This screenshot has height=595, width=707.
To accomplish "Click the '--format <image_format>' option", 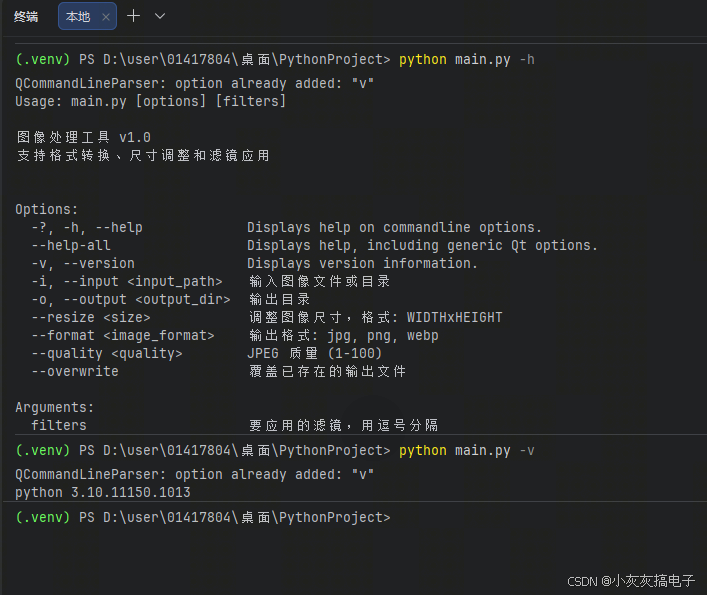I will coord(123,335).
